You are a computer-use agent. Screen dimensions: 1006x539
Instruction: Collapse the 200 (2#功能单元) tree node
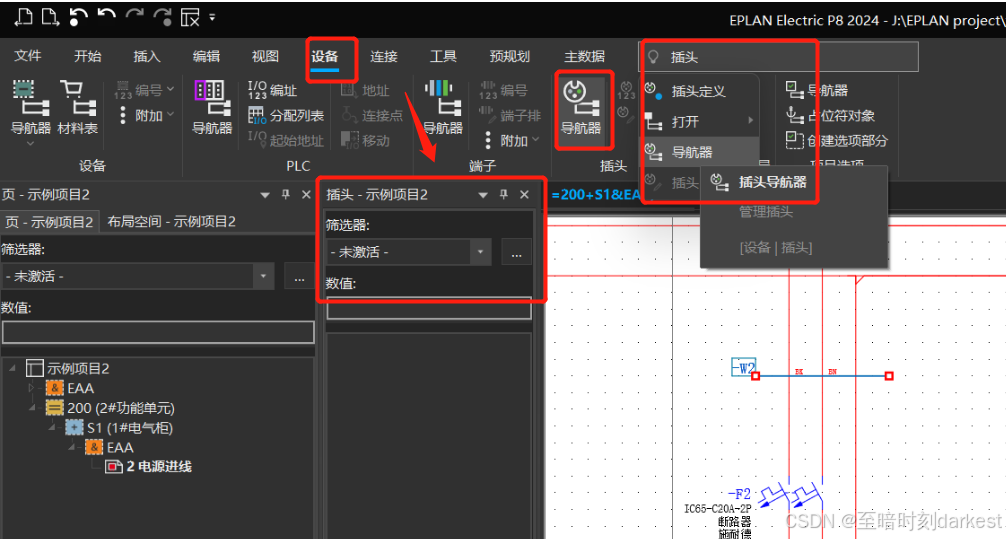[x=32, y=408]
